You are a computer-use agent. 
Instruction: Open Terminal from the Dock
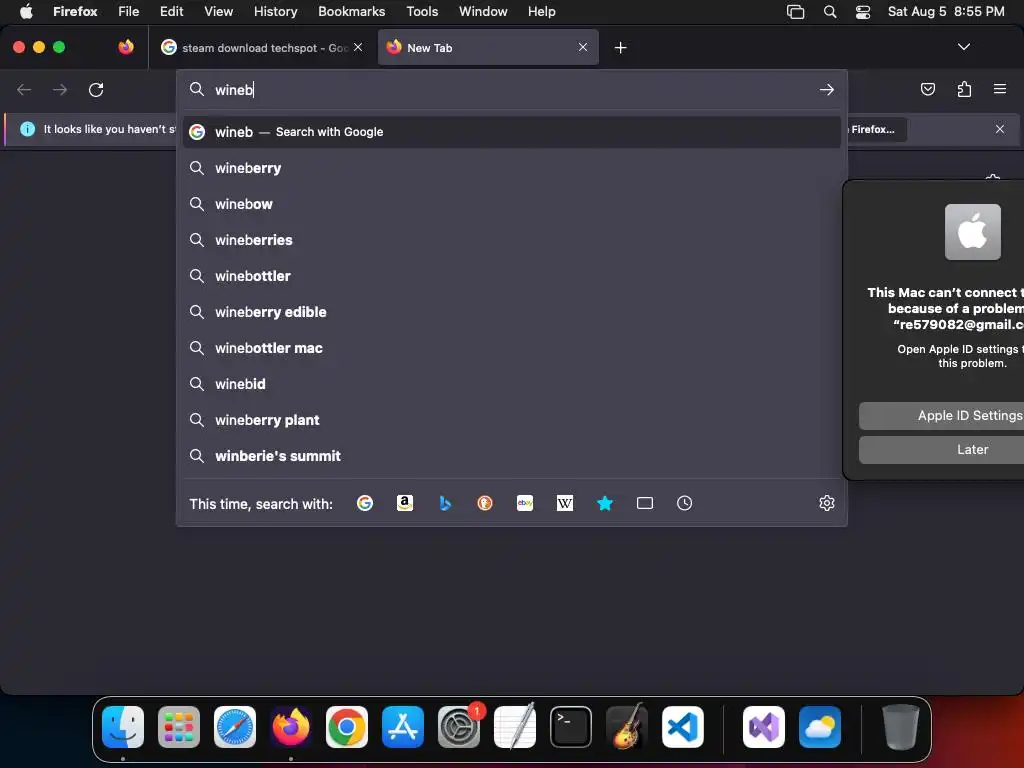571,727
